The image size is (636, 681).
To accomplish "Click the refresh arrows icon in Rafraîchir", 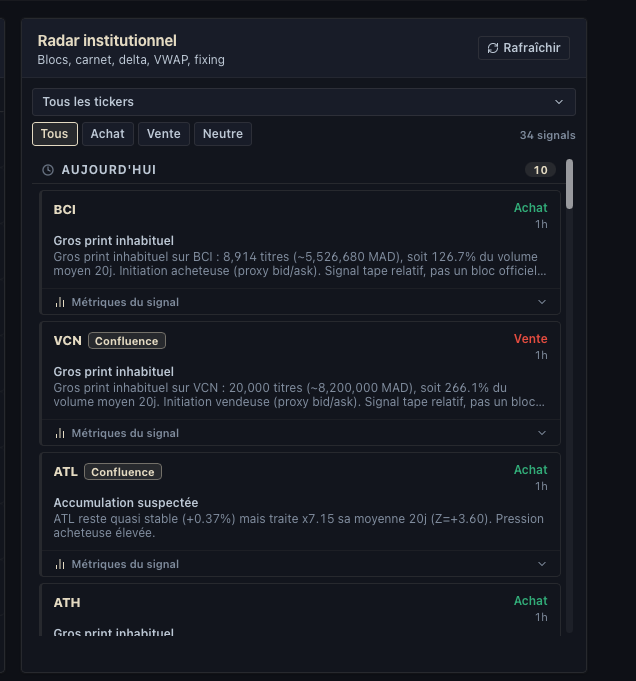I will (x=493, y=48).
